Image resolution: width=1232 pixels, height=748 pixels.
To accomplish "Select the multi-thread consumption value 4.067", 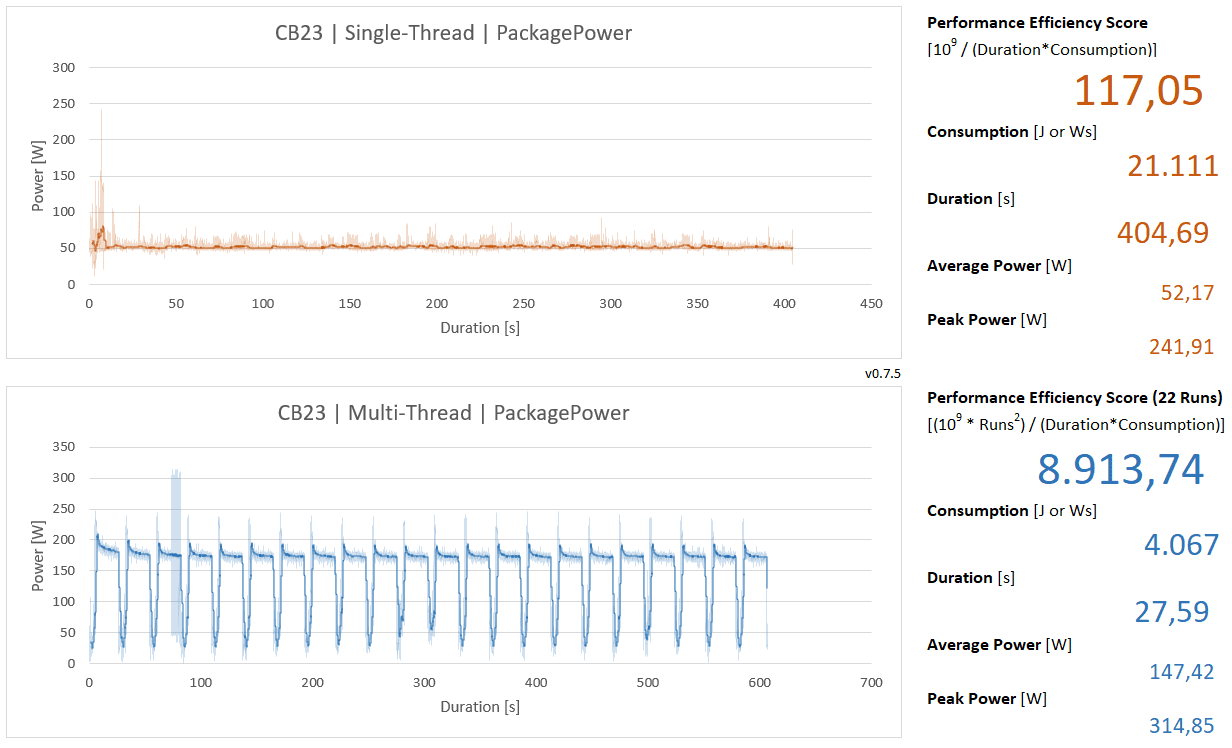I will (1181, 545).
